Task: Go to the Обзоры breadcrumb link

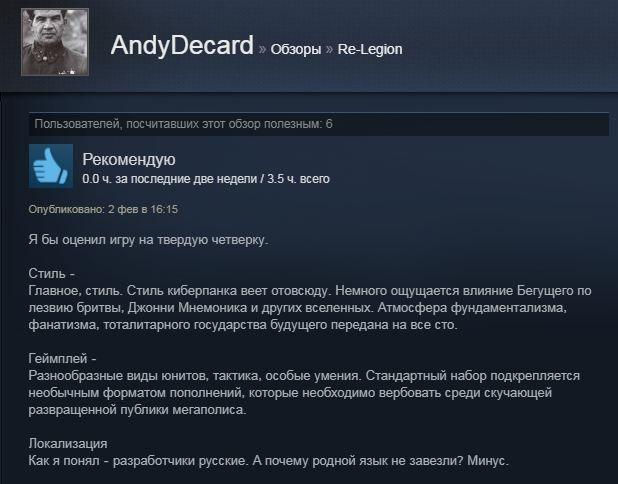Action: 296,49
